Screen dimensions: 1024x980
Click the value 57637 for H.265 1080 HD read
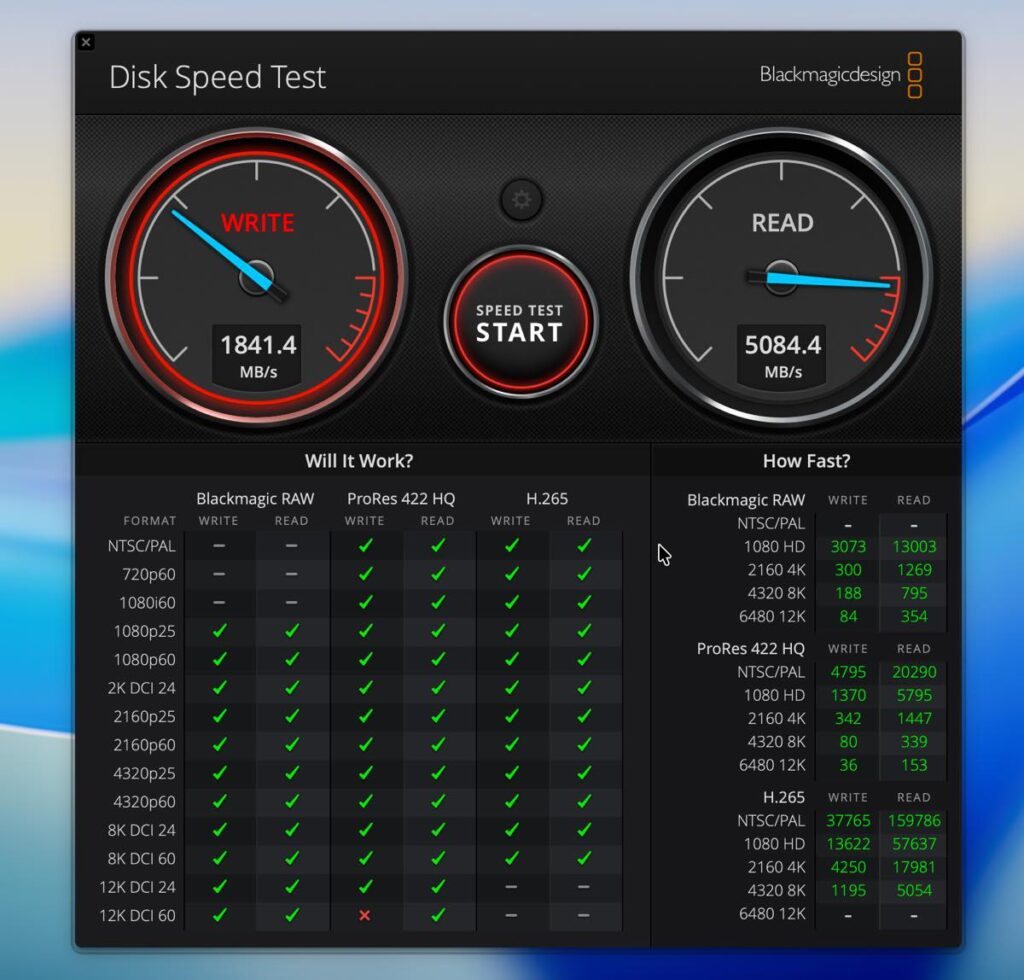914,844
